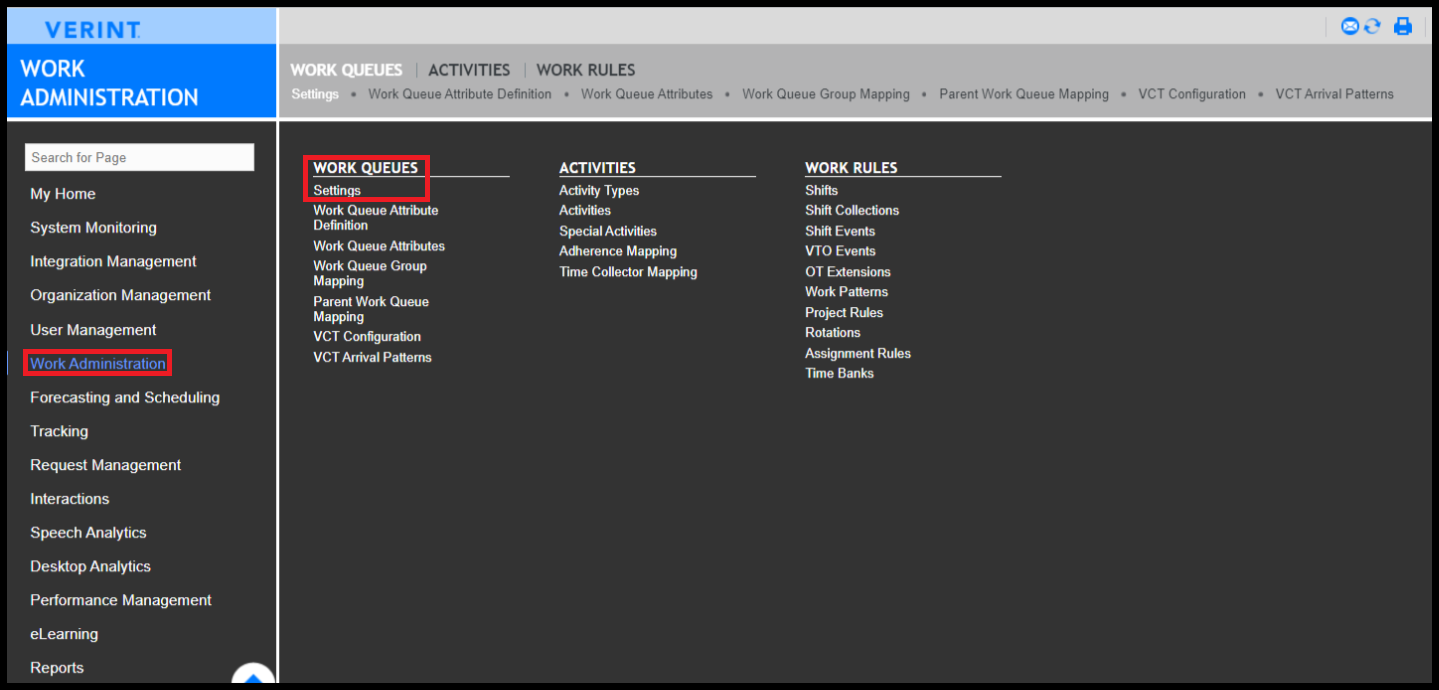The image size is (1439, 690).
Task: Open Forecasting and Scheduling in sidebar
Action: pos(125,397)
